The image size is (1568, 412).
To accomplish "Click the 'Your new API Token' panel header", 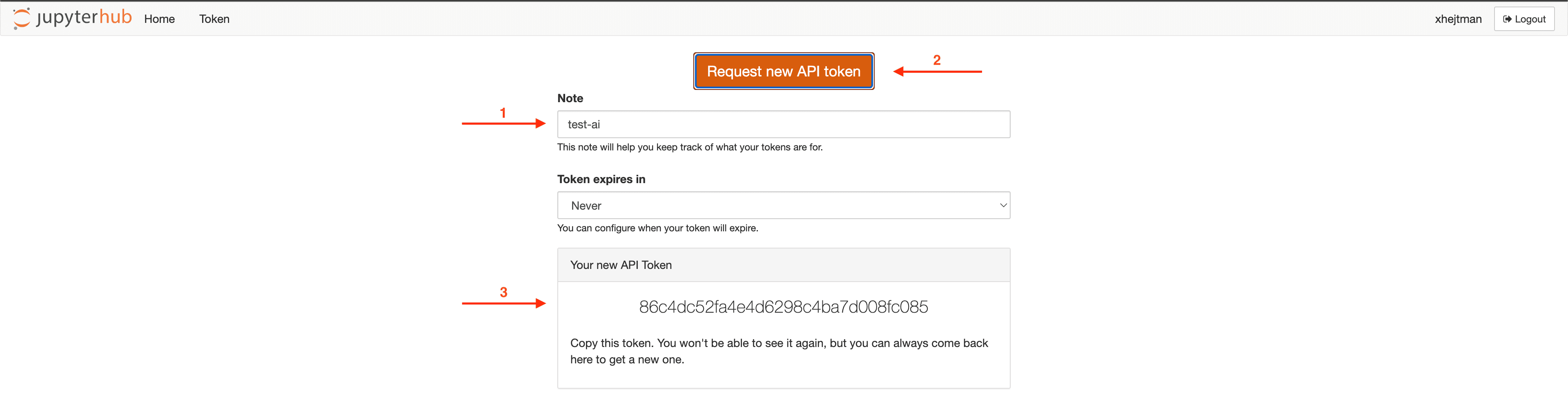I will [783, 265].
